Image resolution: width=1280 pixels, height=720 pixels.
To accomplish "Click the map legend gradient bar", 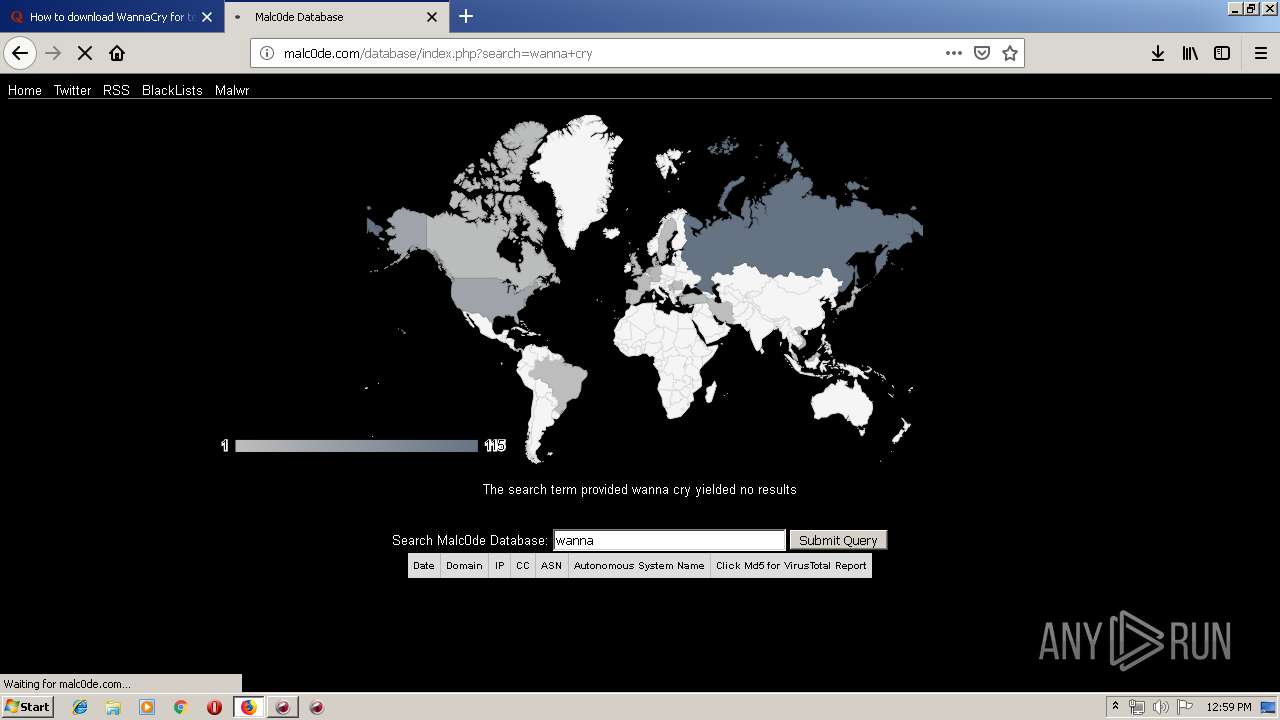I will 356,446.
